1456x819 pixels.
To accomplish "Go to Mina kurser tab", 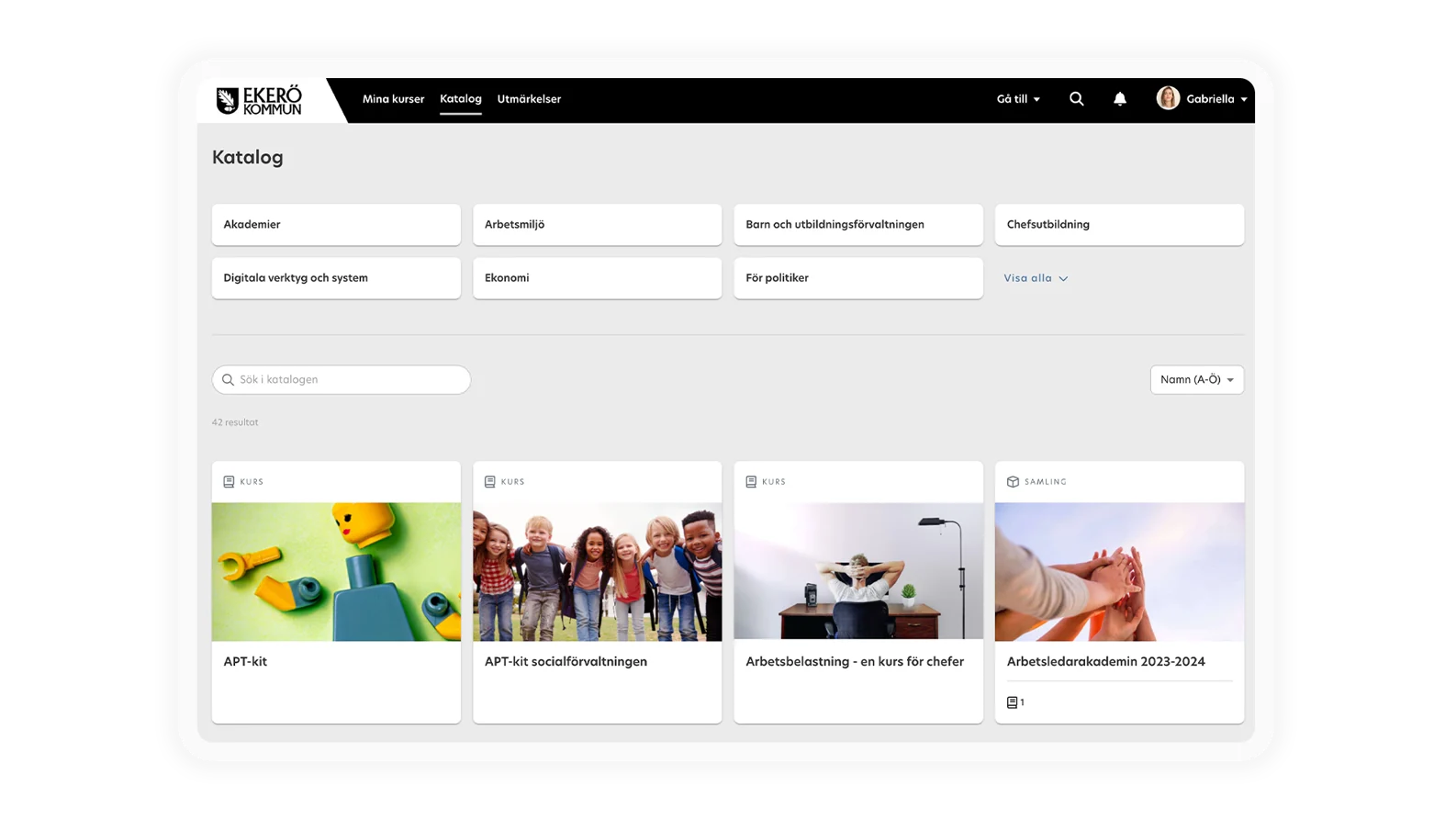I will coord(393,99).
